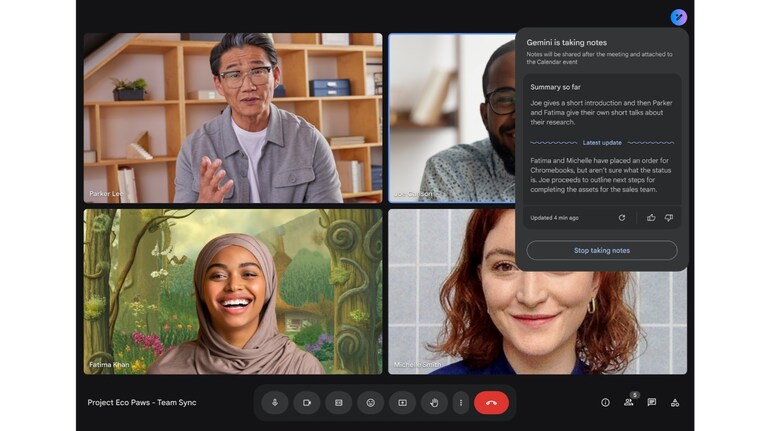Refresh the notes summary
770x431 pixels.
622,217
